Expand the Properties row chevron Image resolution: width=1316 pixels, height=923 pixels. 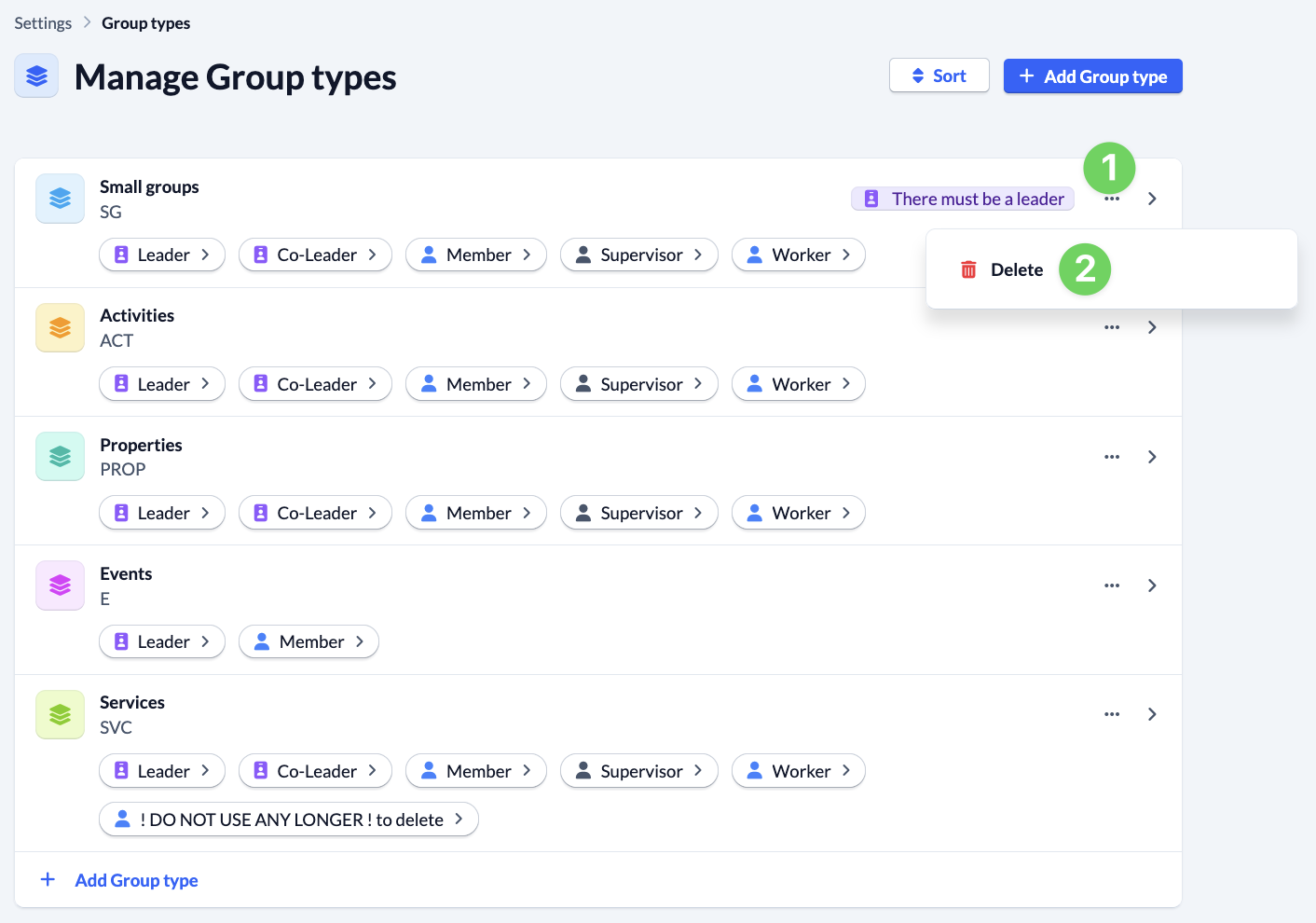click(x=1152, y=457)
